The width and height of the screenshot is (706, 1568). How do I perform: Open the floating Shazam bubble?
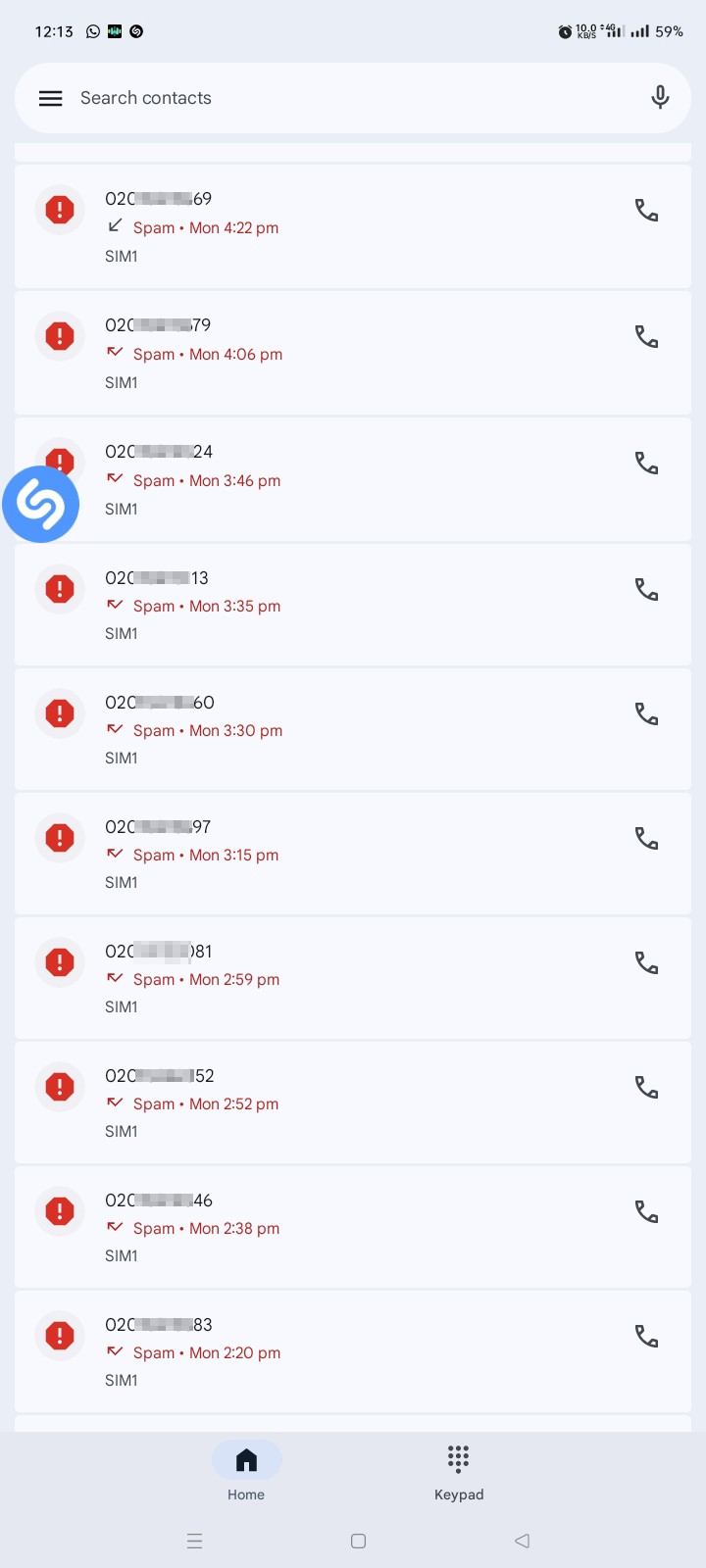pyautogui.click(x=40, y=505)
